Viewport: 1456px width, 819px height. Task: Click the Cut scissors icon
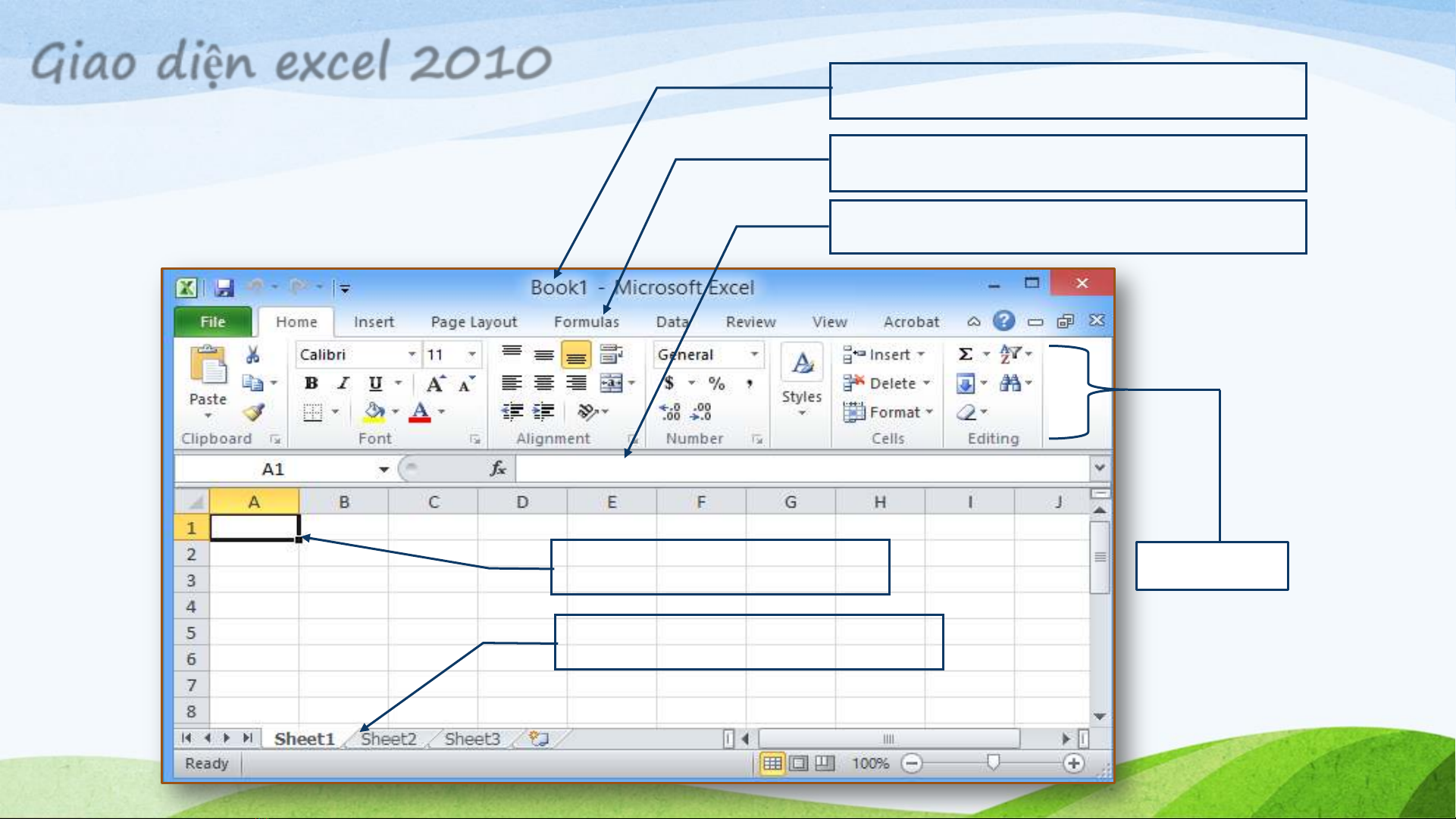pyautogui.click(x=252, y=355)
